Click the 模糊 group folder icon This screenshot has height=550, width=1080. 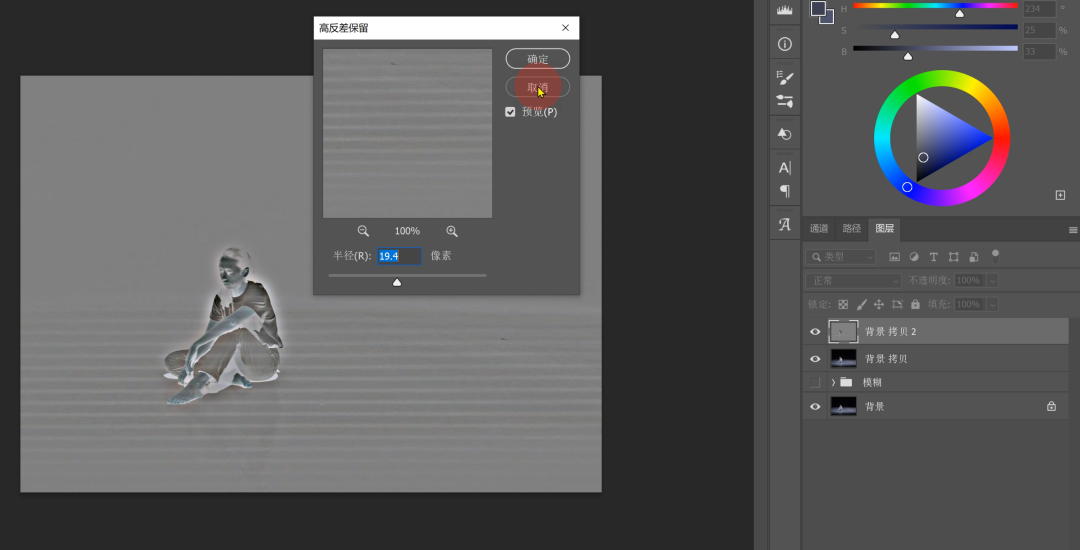[x=846, y=382]
